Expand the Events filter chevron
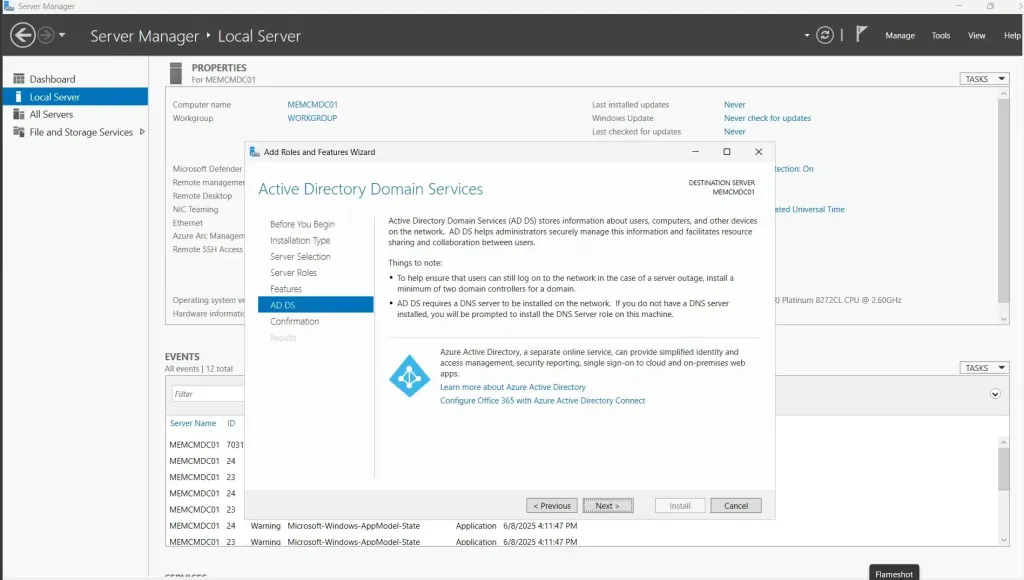 pos(995,394)
